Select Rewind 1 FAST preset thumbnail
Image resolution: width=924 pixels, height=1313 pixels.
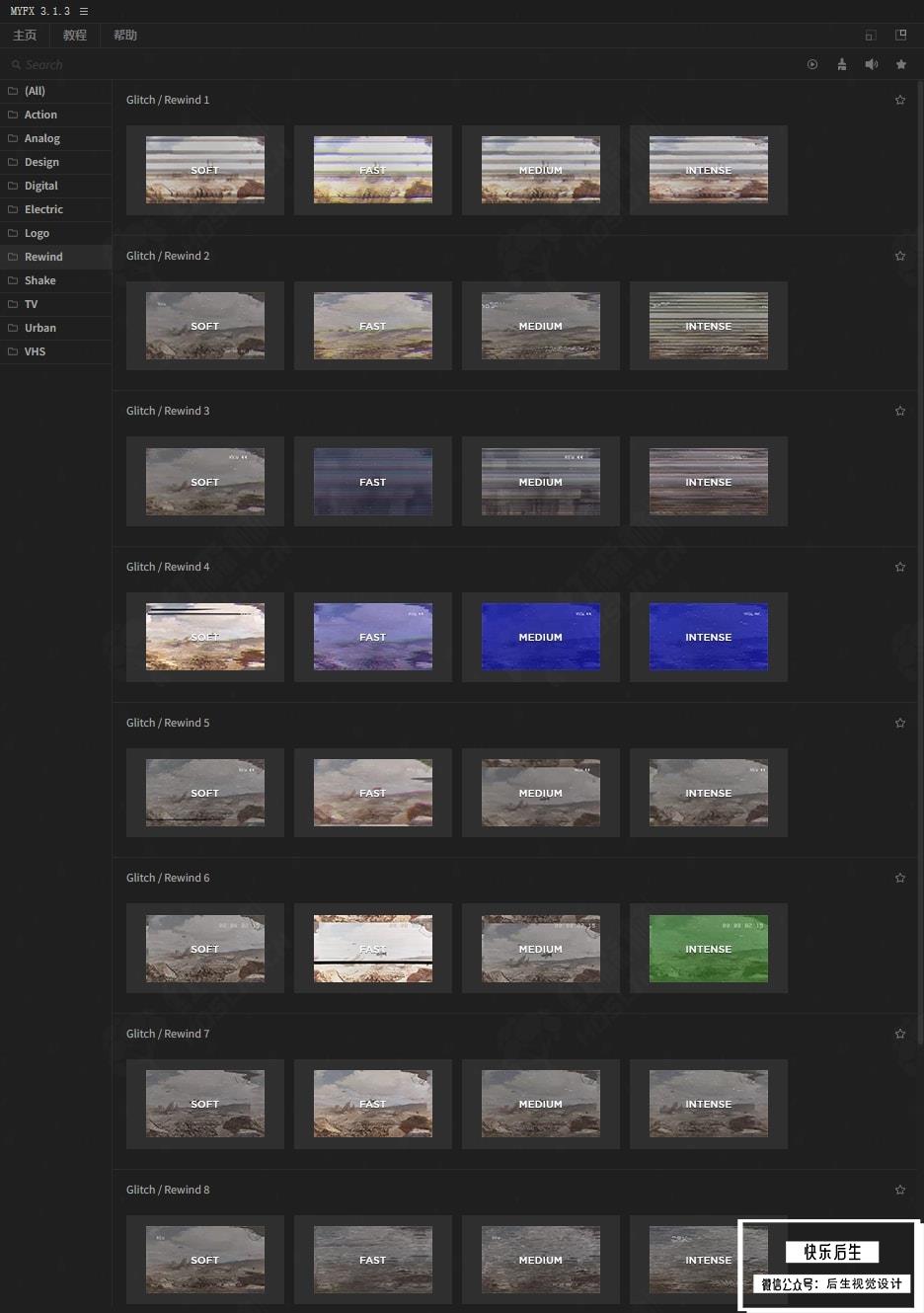373,170
